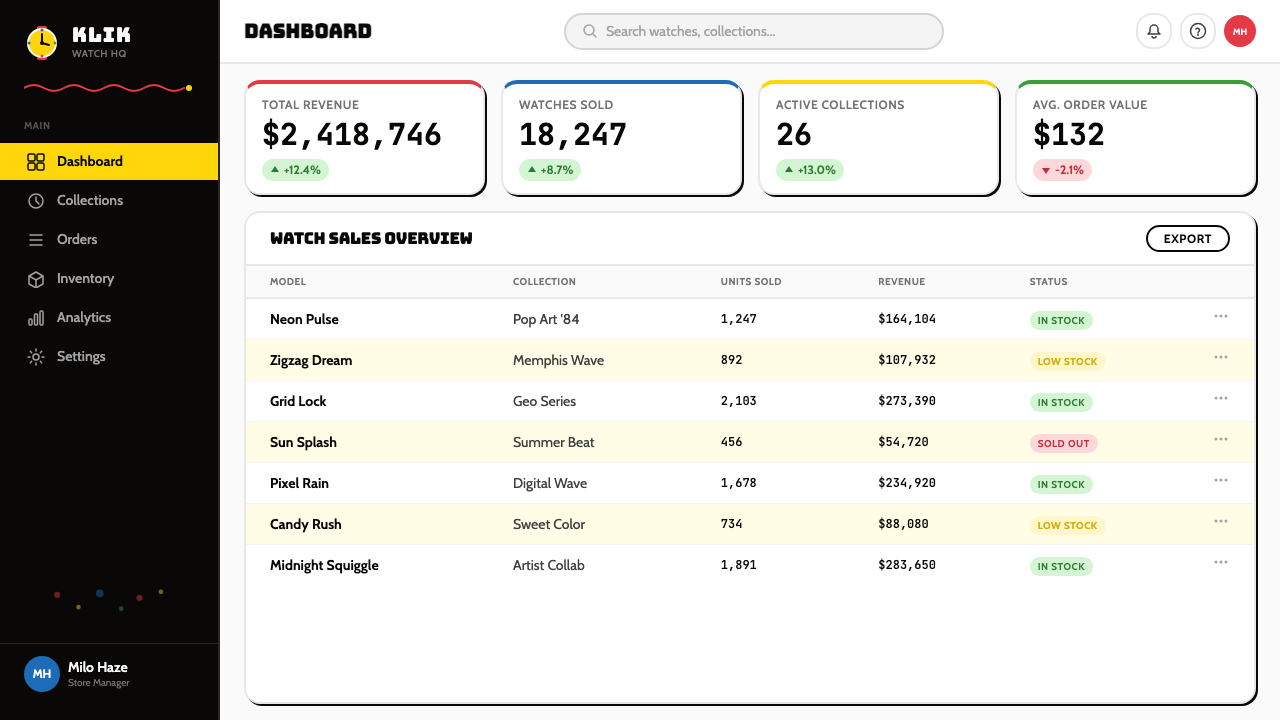
Task: Open the notifications bell icon
Action: pyautogui.click(x=1154, y=31)
